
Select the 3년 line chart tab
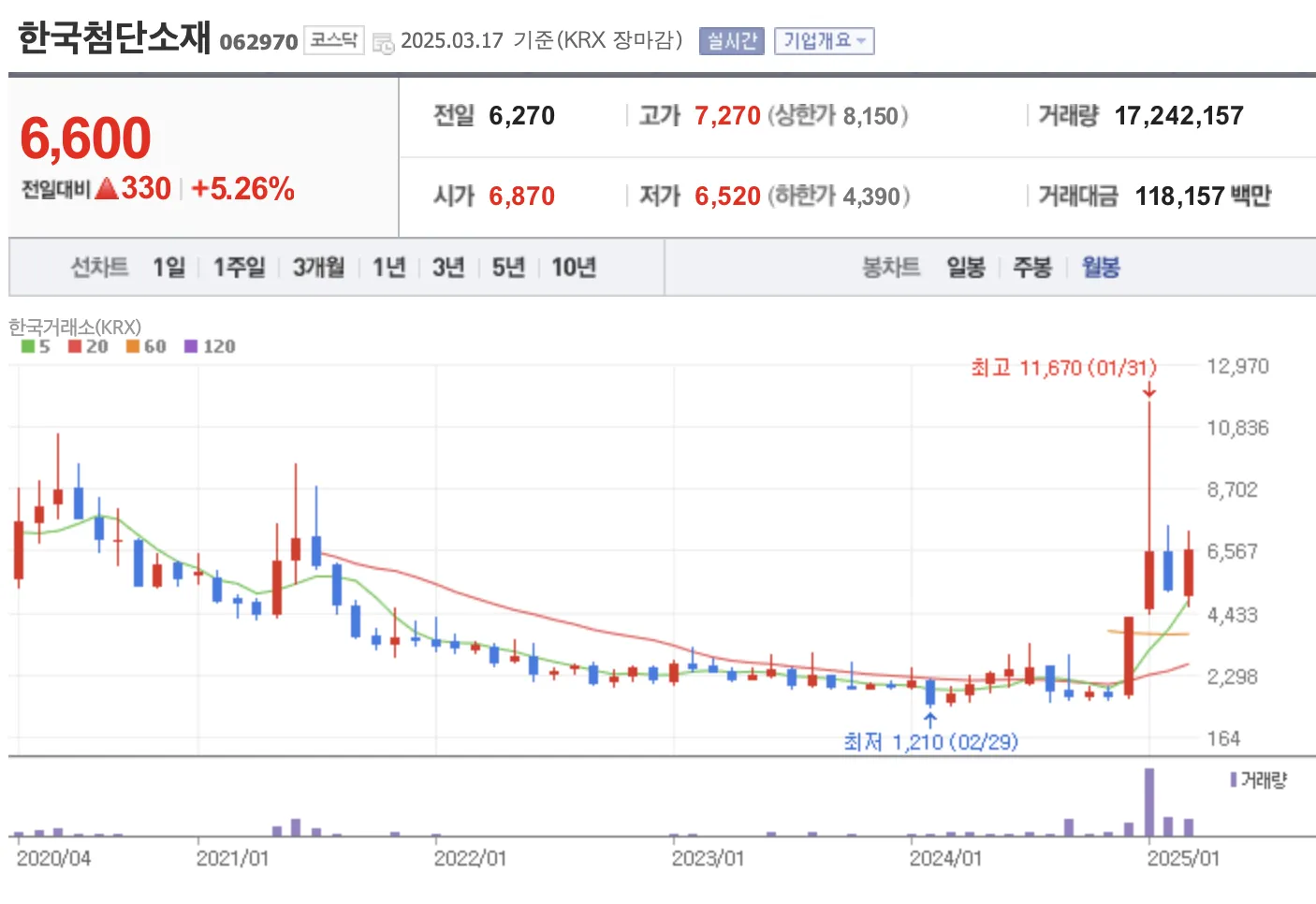pyautogui.click(x=448, y=268)
